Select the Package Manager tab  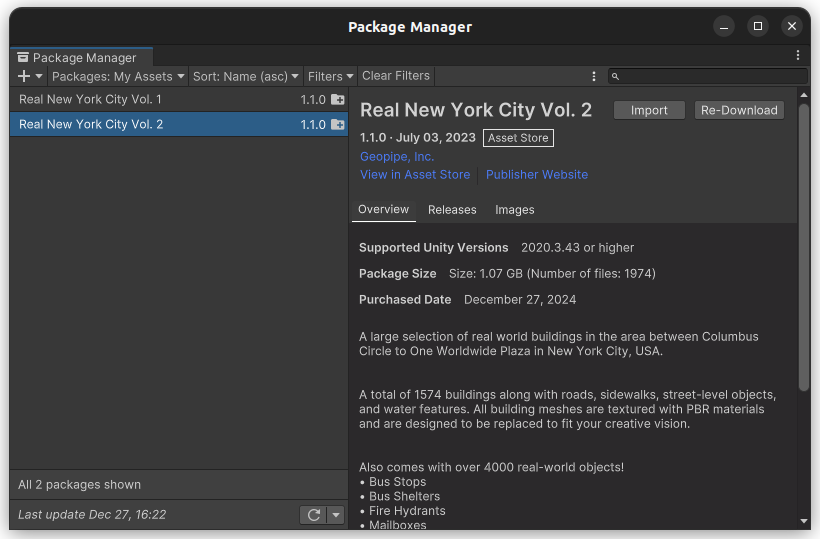coord(82,57)
